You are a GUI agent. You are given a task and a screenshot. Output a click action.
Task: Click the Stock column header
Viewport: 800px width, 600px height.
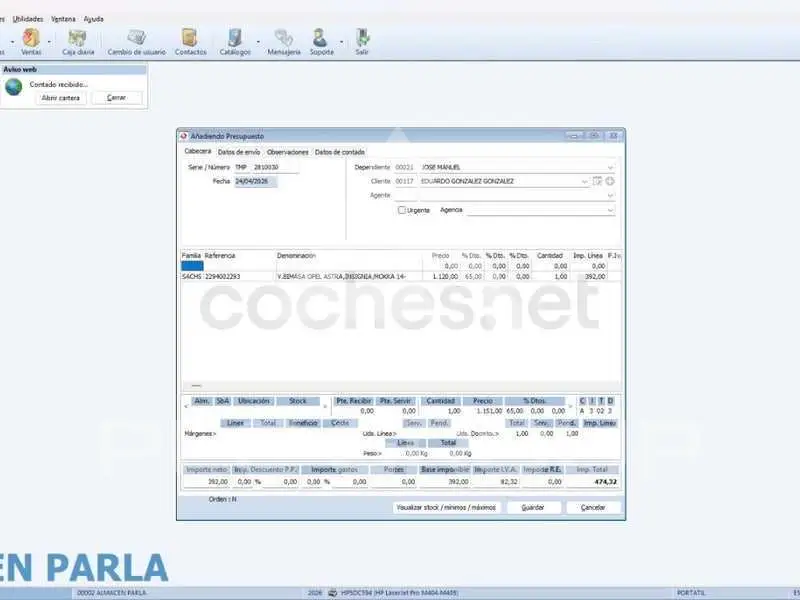(x=298, y=401)
